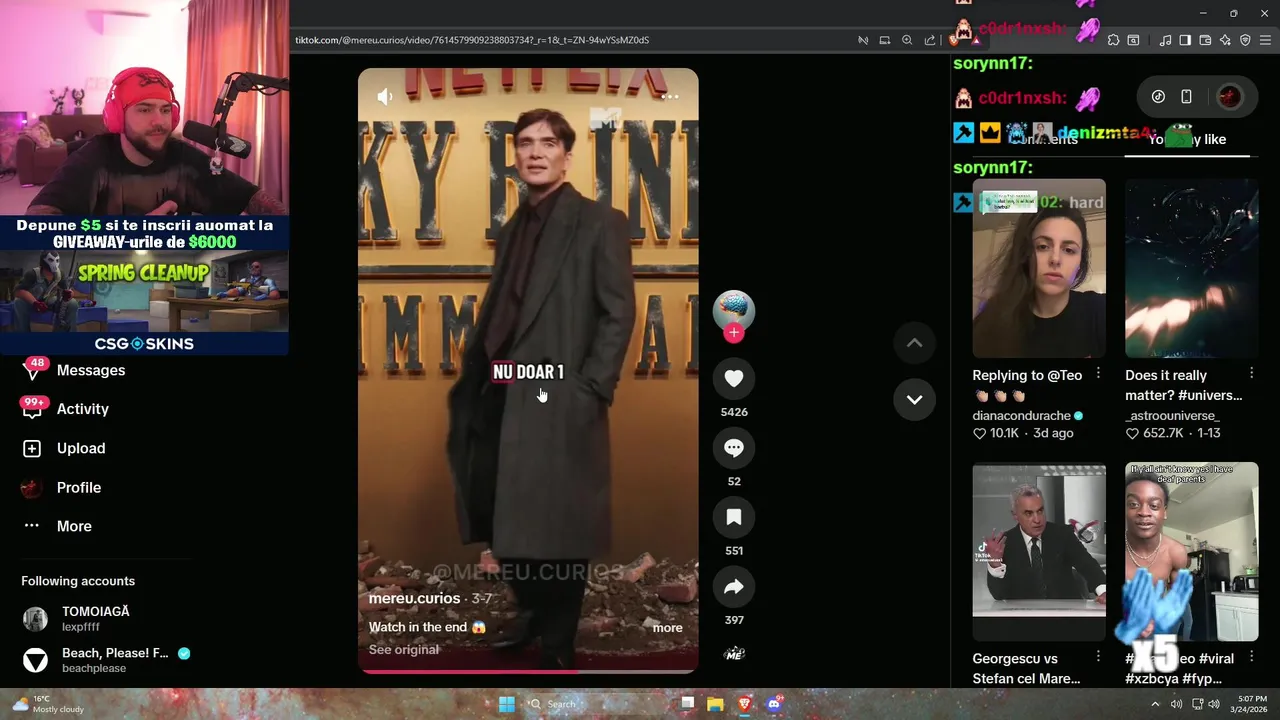Click the Activity icon with 99+ badge
Viewport: 1280px width, 720px height.
pos(32,408)
